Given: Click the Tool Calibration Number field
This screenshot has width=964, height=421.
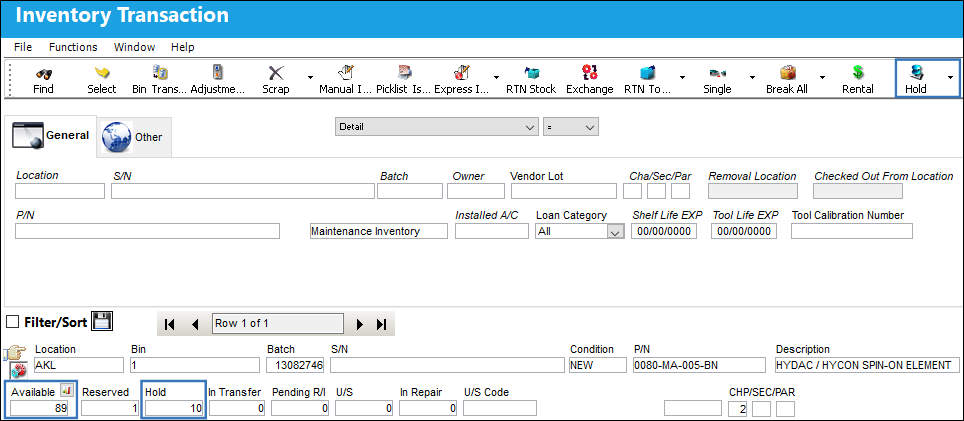Looking at the screenshot, I should pos(851,231).
